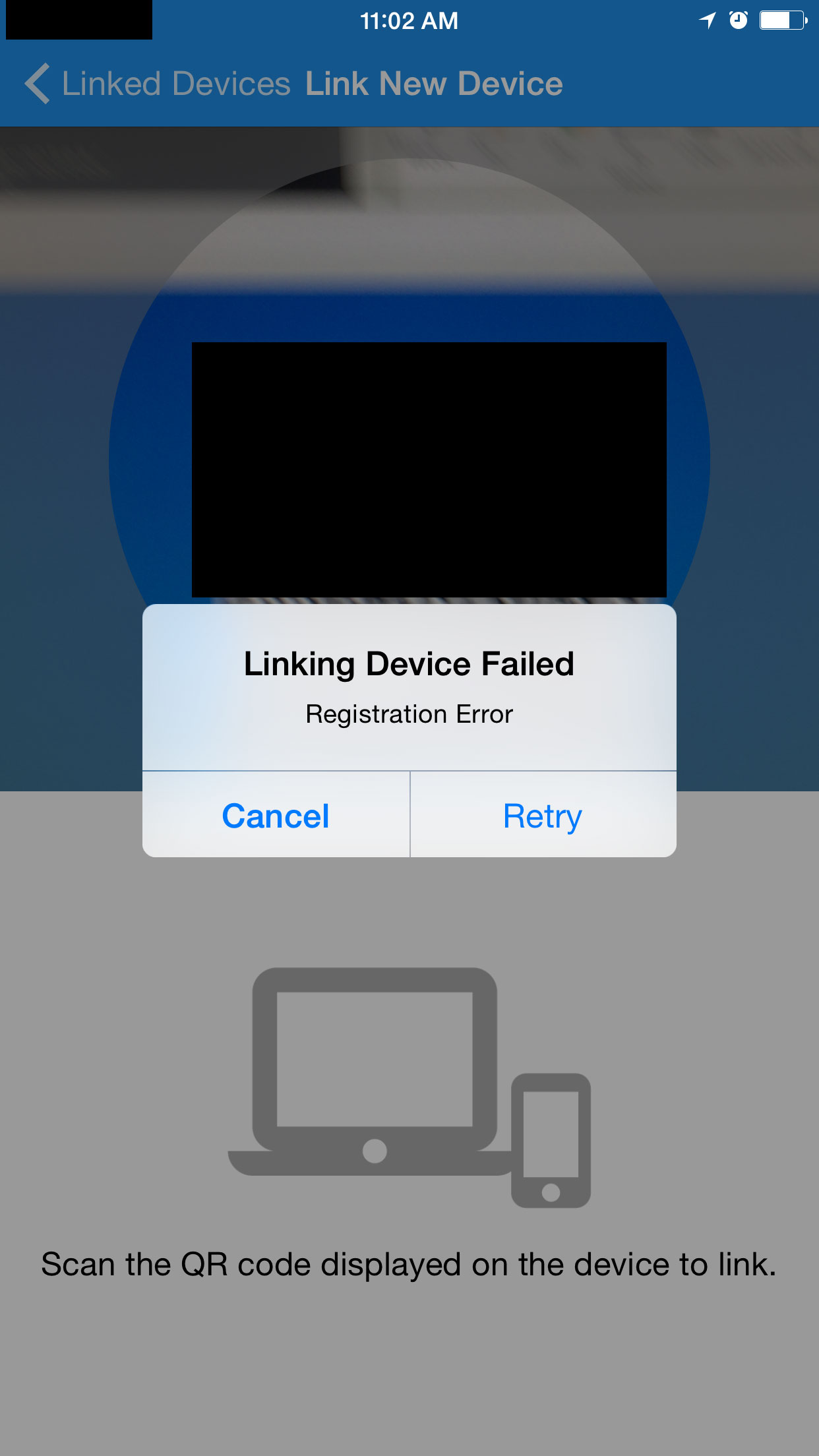819x1456 pixels.
Task: Tap the alarm clock status icon
Action: (x=739, y=20)
